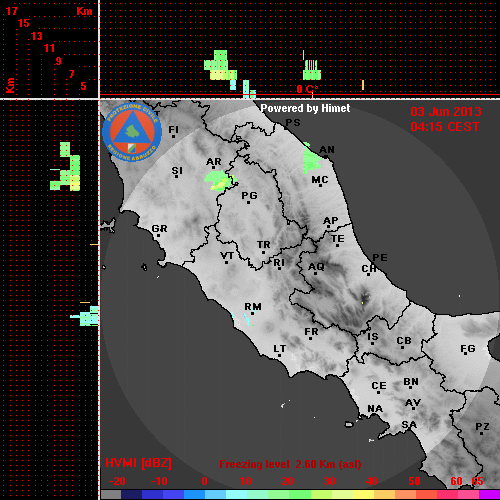Click the '30' scale value

[x=329, y=481]
